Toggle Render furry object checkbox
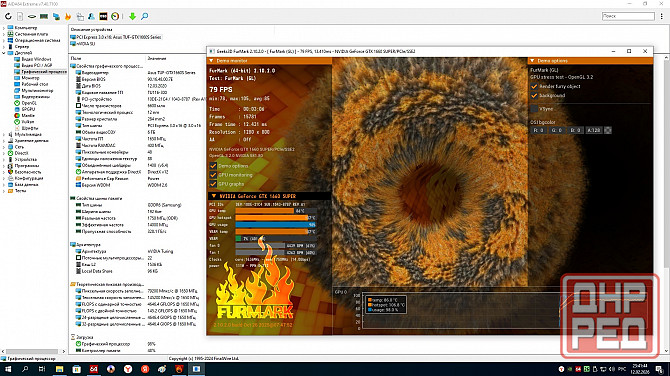This screenshot has width=670, height=376. pos(534,86)
